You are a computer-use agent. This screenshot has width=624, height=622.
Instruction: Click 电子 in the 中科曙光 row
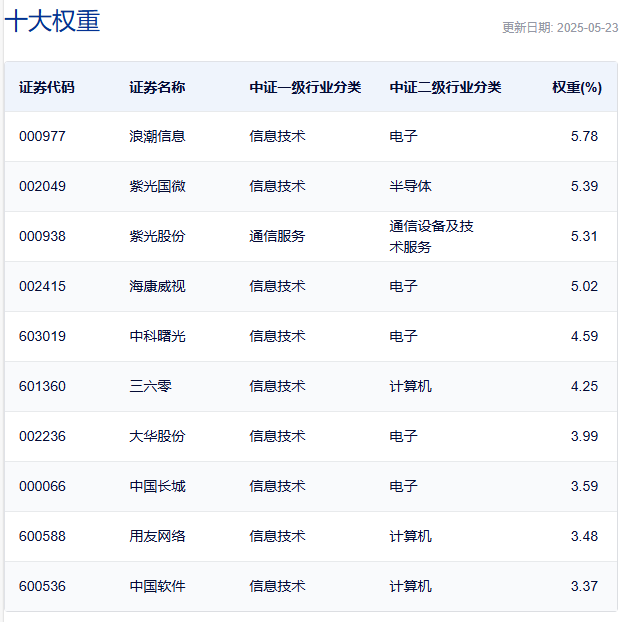click(x=404, y=336)
